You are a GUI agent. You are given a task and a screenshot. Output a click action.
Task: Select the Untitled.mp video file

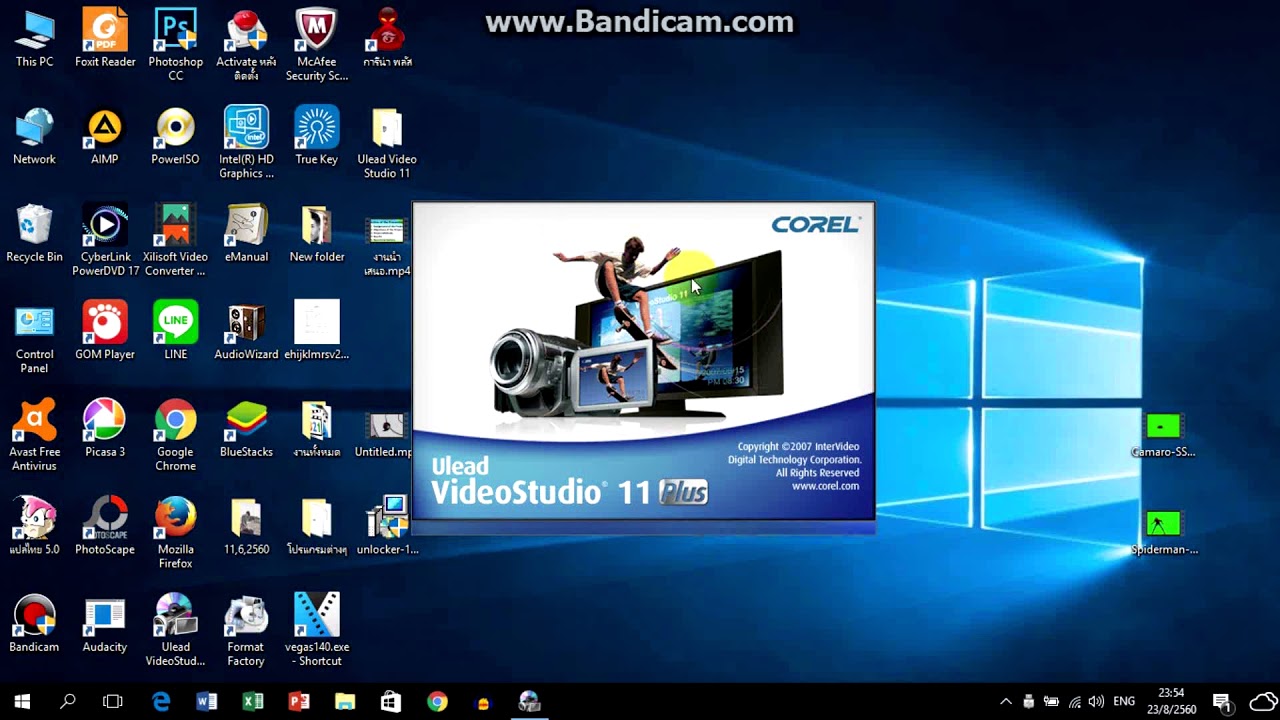point(386,435)
